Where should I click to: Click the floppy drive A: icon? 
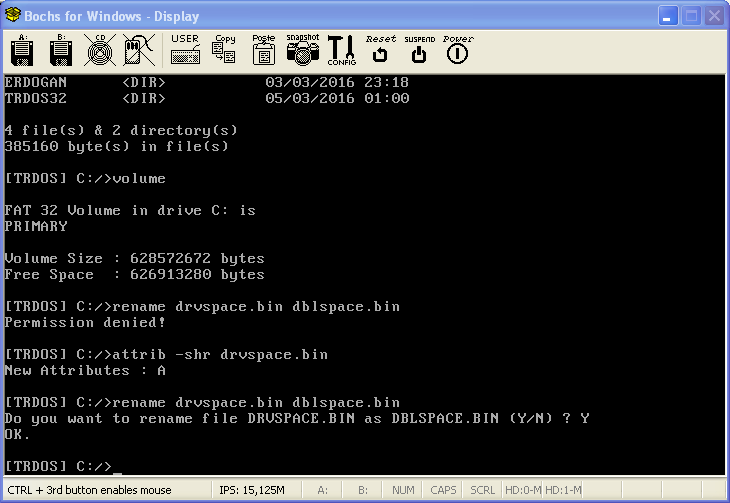coord(22,50)
